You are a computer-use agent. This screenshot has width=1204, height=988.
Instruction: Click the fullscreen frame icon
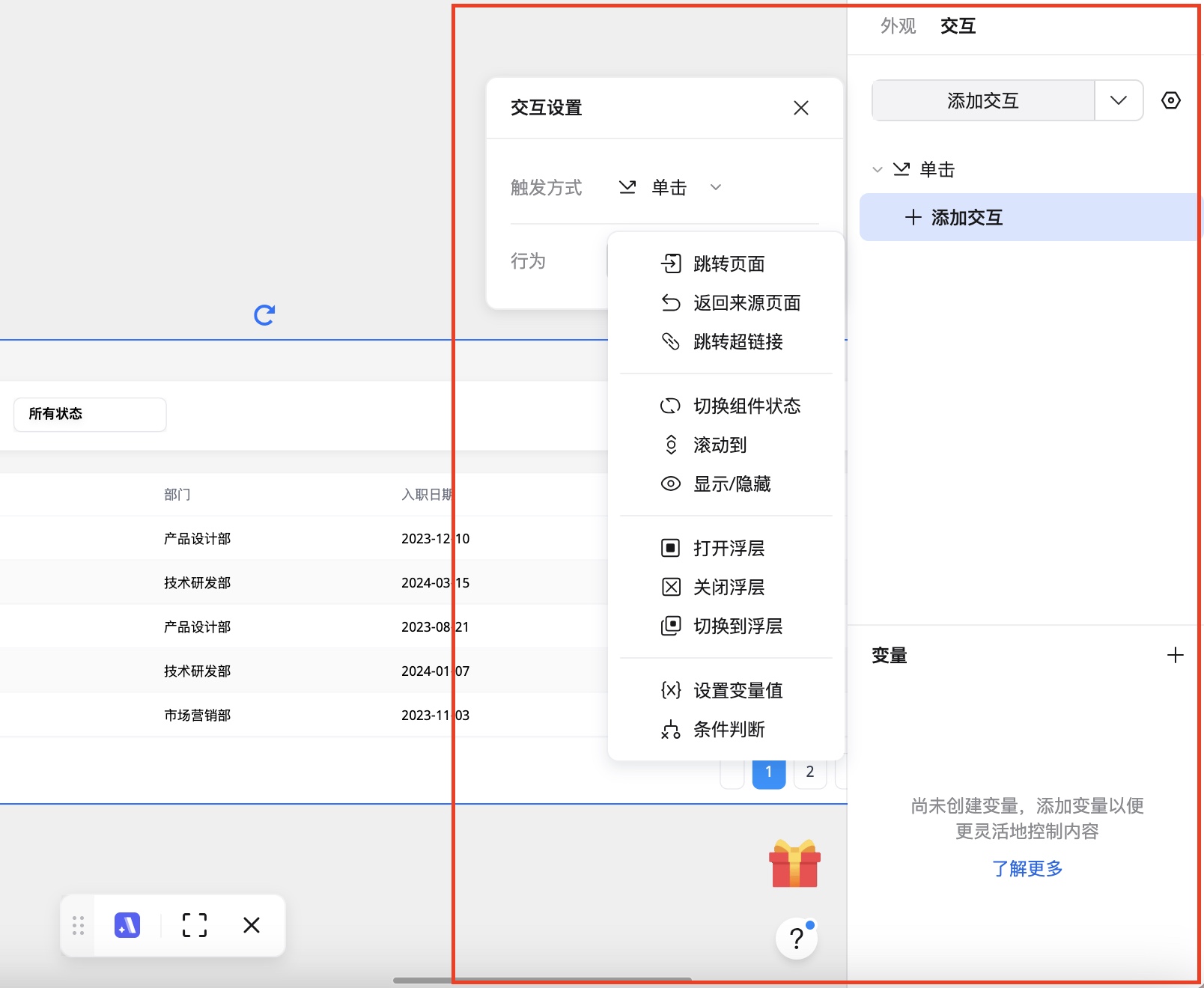click(x=195, y=926)
